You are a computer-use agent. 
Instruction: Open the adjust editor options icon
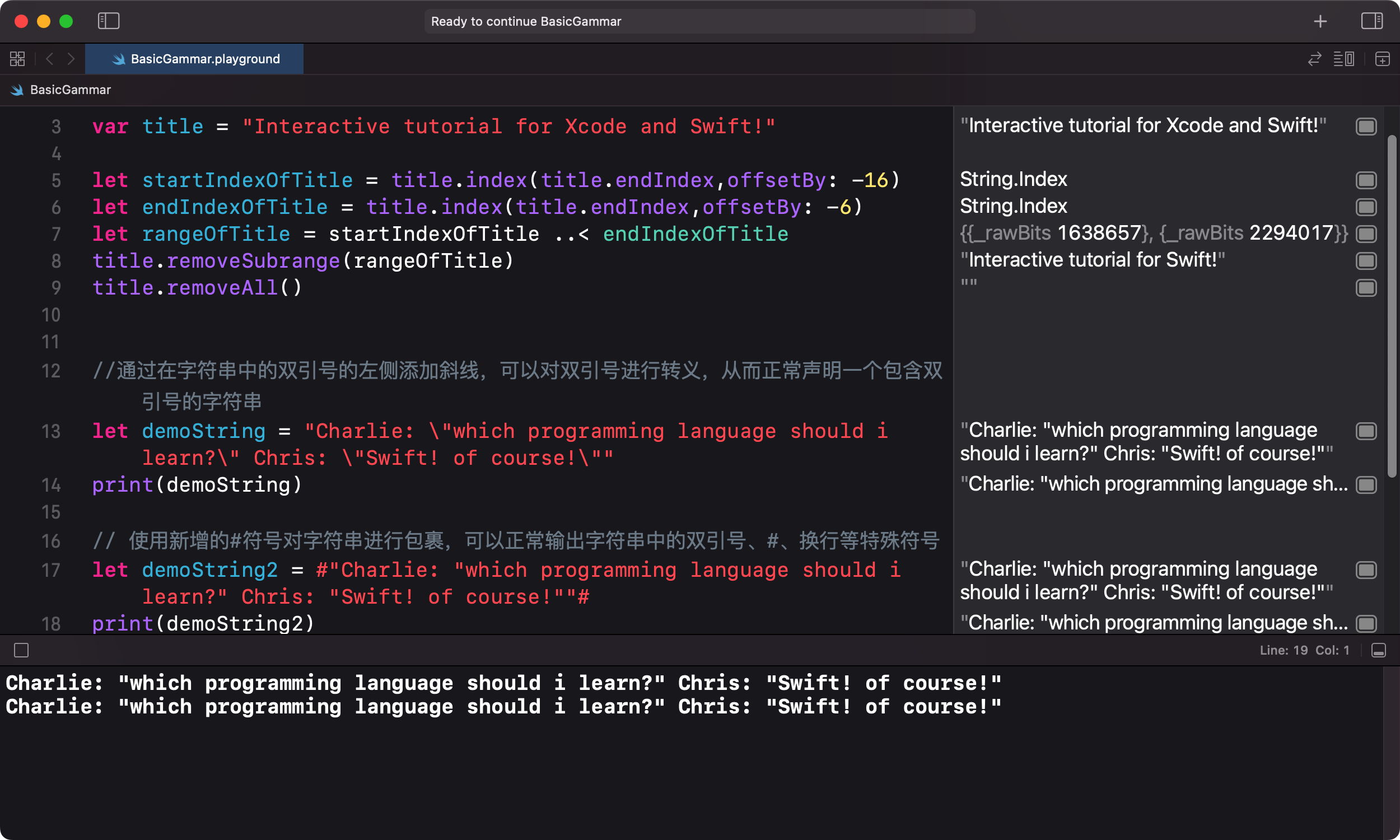[1344, 59]
